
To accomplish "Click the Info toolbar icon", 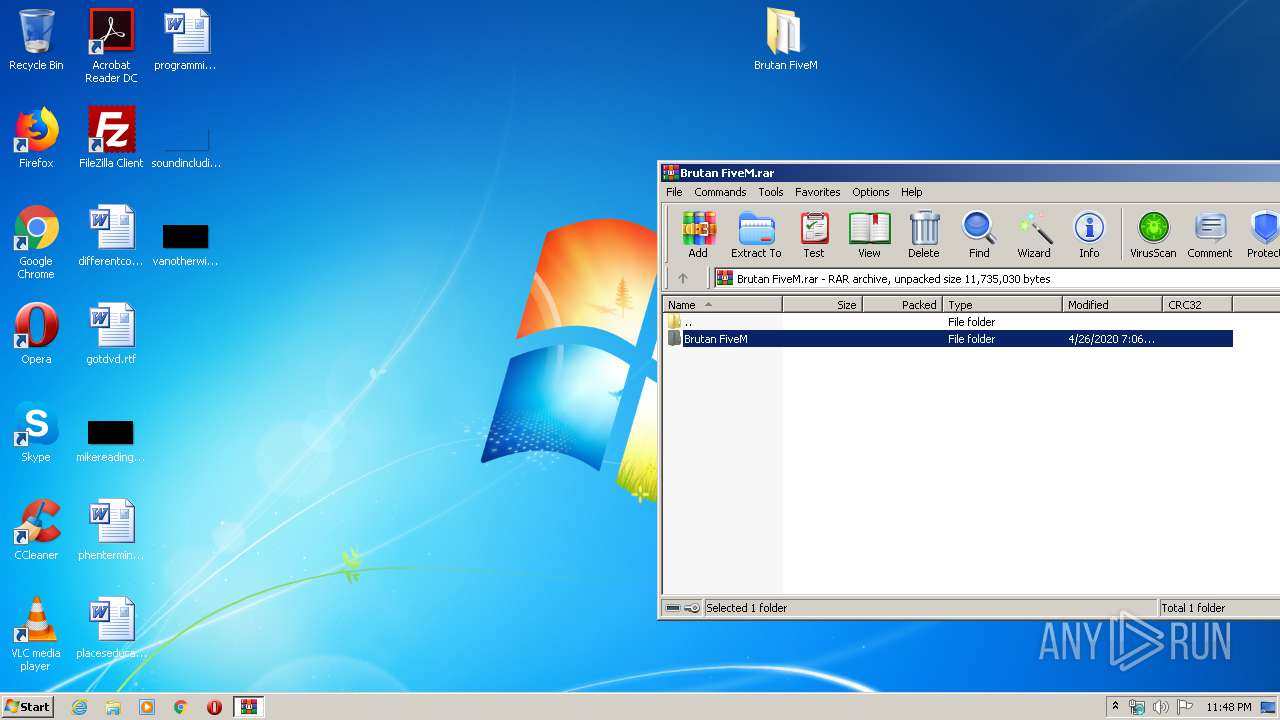I will point(1089,235).
